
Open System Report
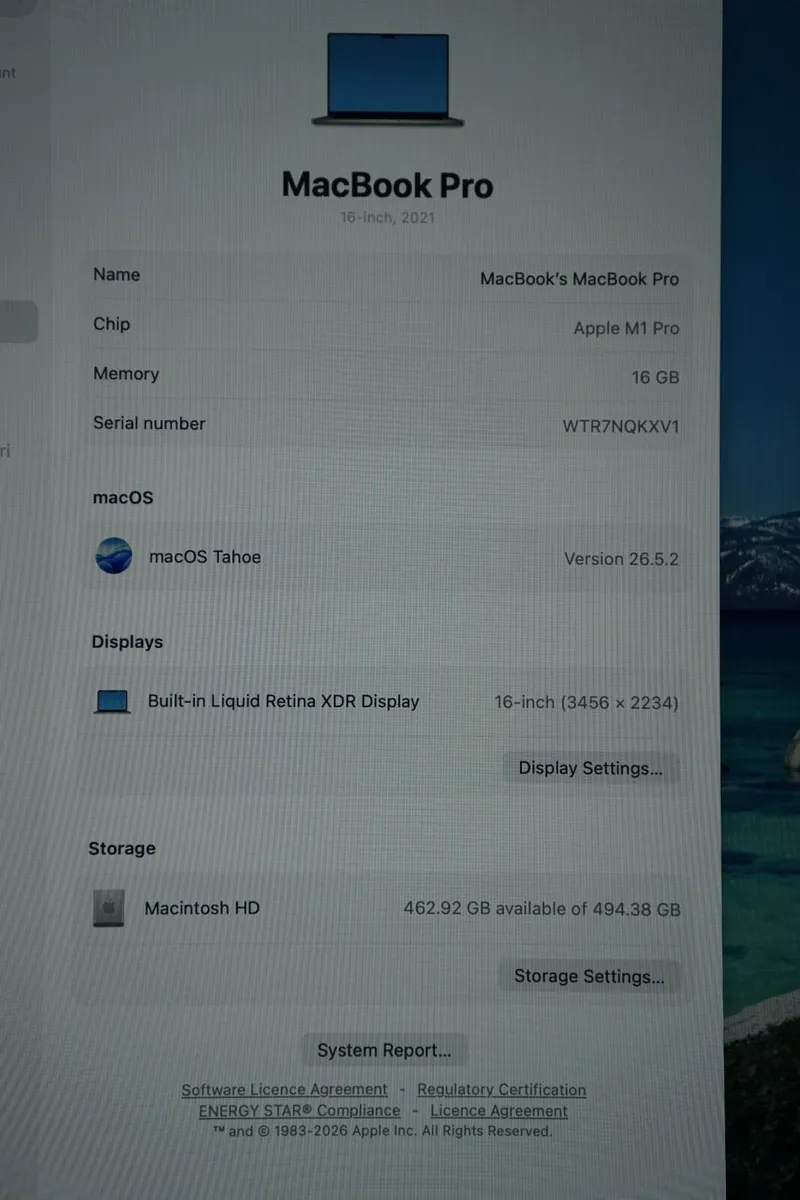point(384,1050)
